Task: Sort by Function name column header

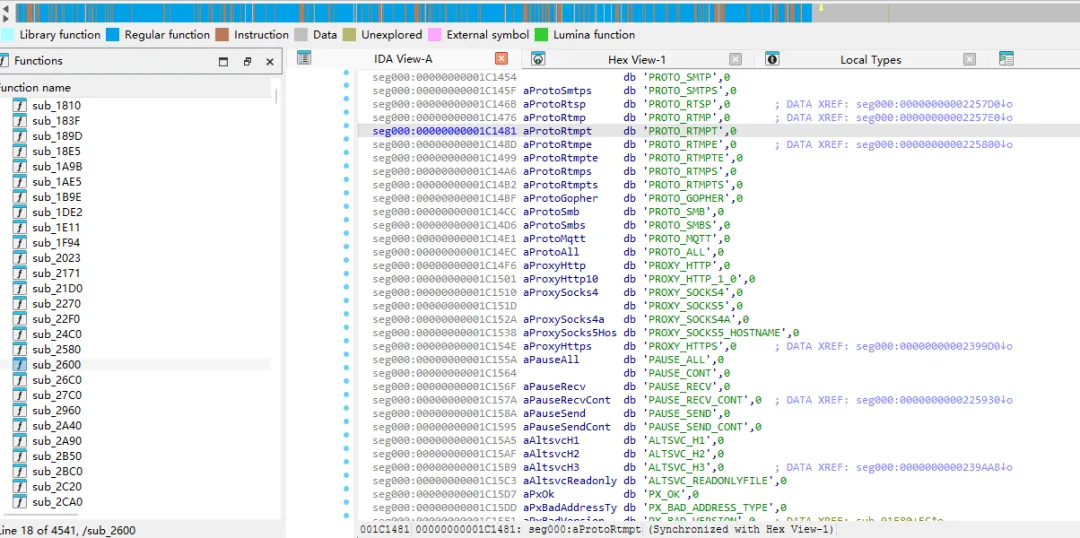Action: (x=34, y=87)
